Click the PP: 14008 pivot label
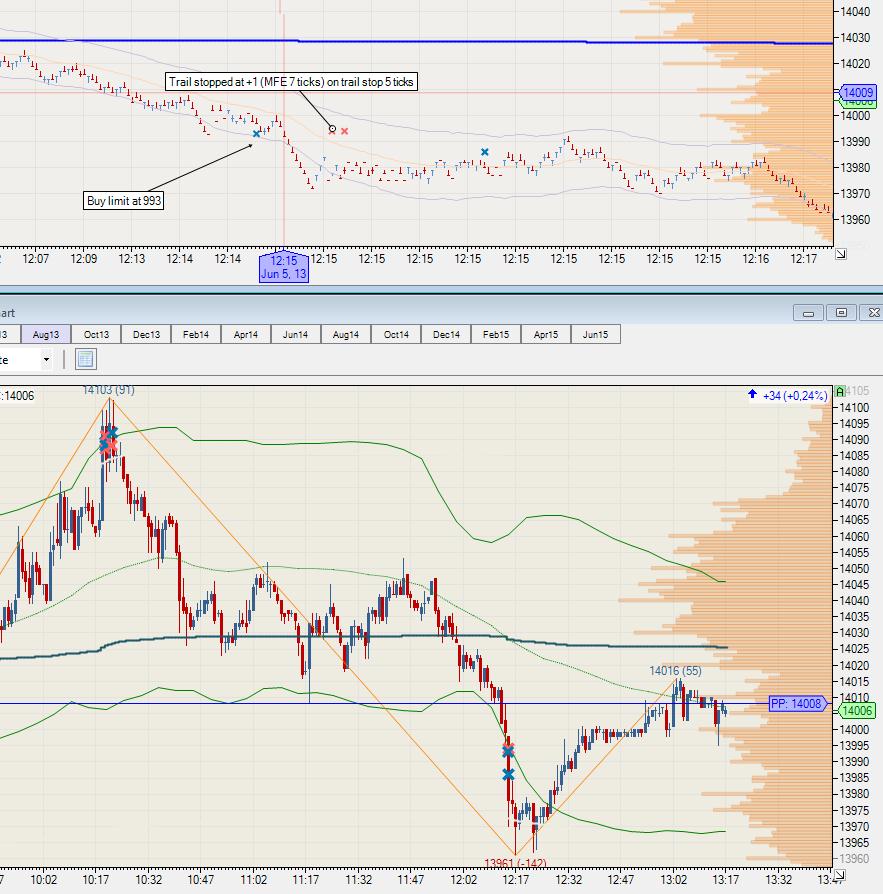883x894 pixels. [796, 704]
